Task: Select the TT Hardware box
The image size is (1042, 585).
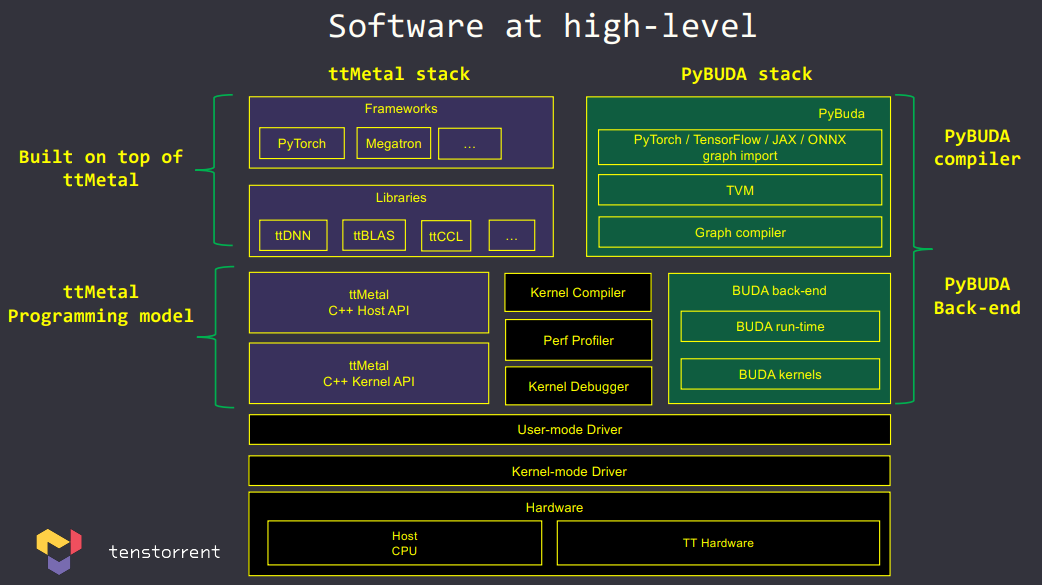Action: [x=718, y=543]
